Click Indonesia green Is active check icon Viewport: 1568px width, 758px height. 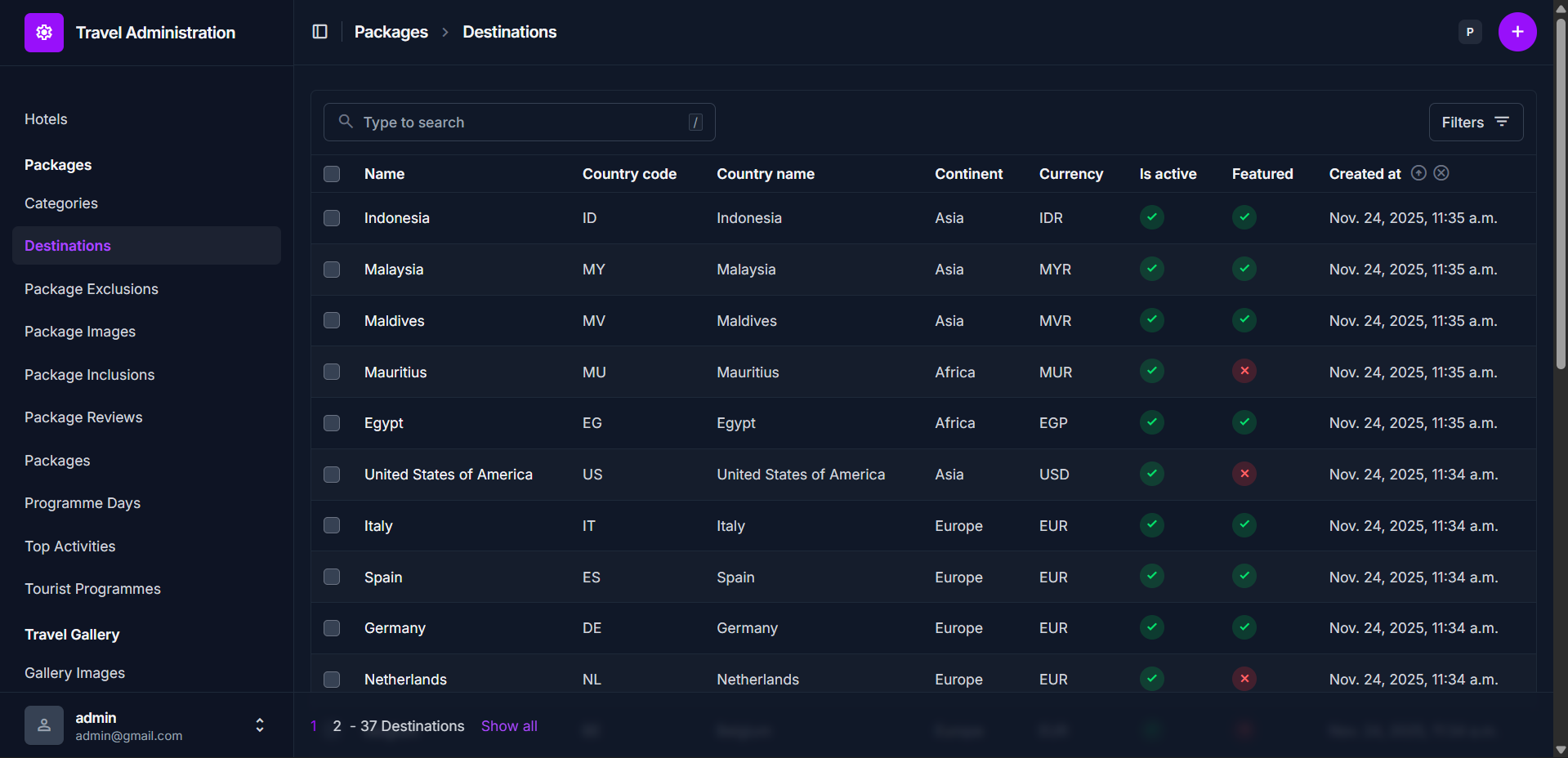point(1151,218)
